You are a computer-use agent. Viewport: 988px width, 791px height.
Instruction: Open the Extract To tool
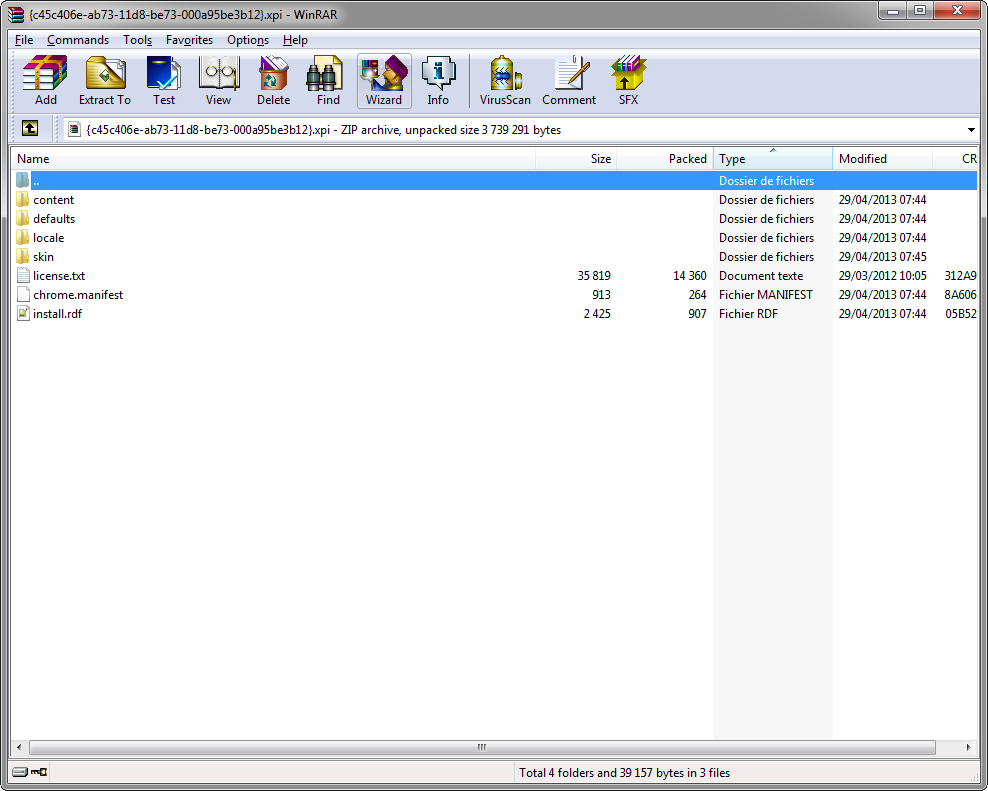pyautogui.click(x=105, y=81)
